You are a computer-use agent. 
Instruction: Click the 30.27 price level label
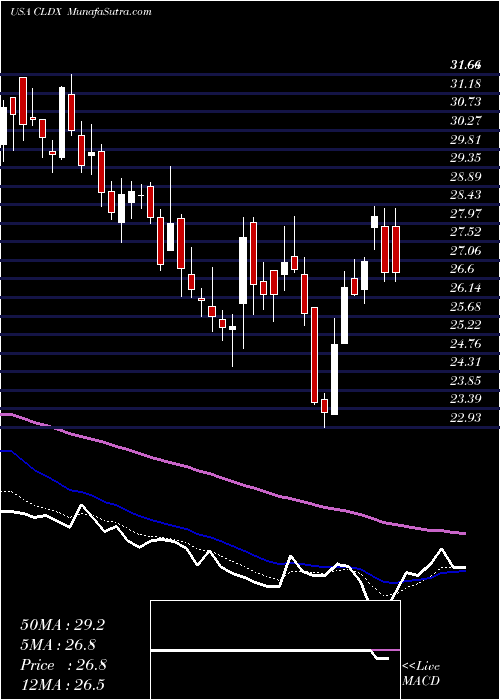(x=466, y=121)
